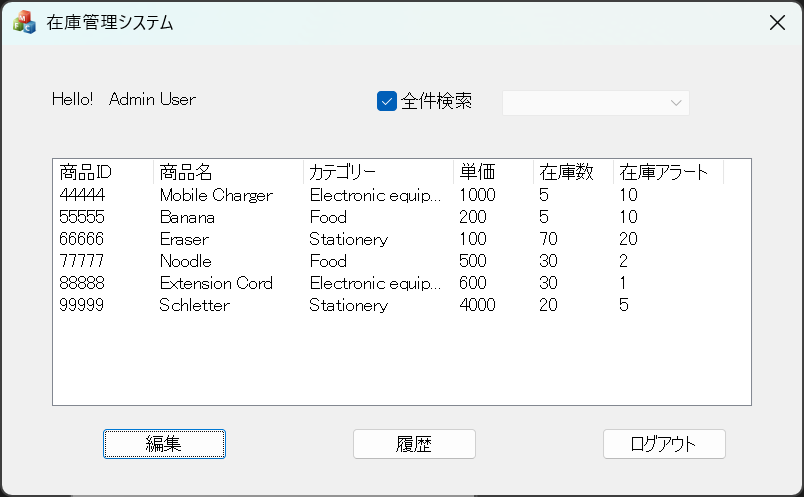Viewport: 804px width, 497px height.
Task: Click the 在庫アラート column header
Action: pyautogui.click(x=668, y=172)
